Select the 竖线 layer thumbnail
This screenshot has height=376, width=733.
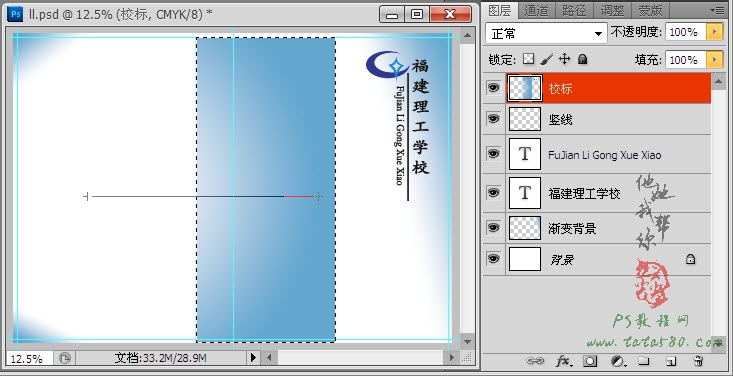pyautogui.click(x=525, y=119)
